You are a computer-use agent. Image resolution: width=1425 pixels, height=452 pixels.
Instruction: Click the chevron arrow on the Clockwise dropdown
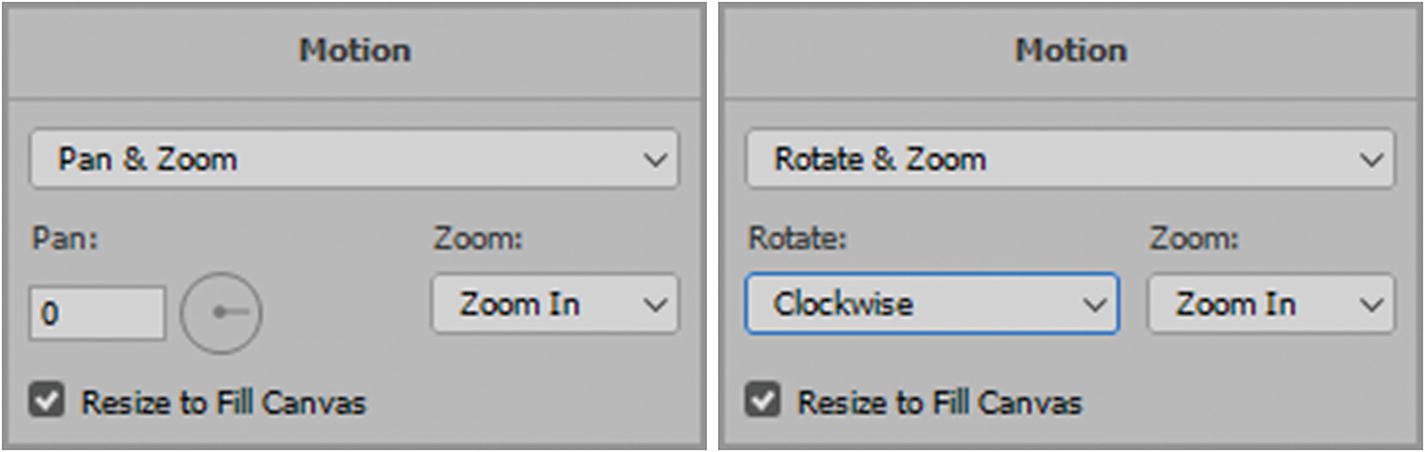(1095, 305)
